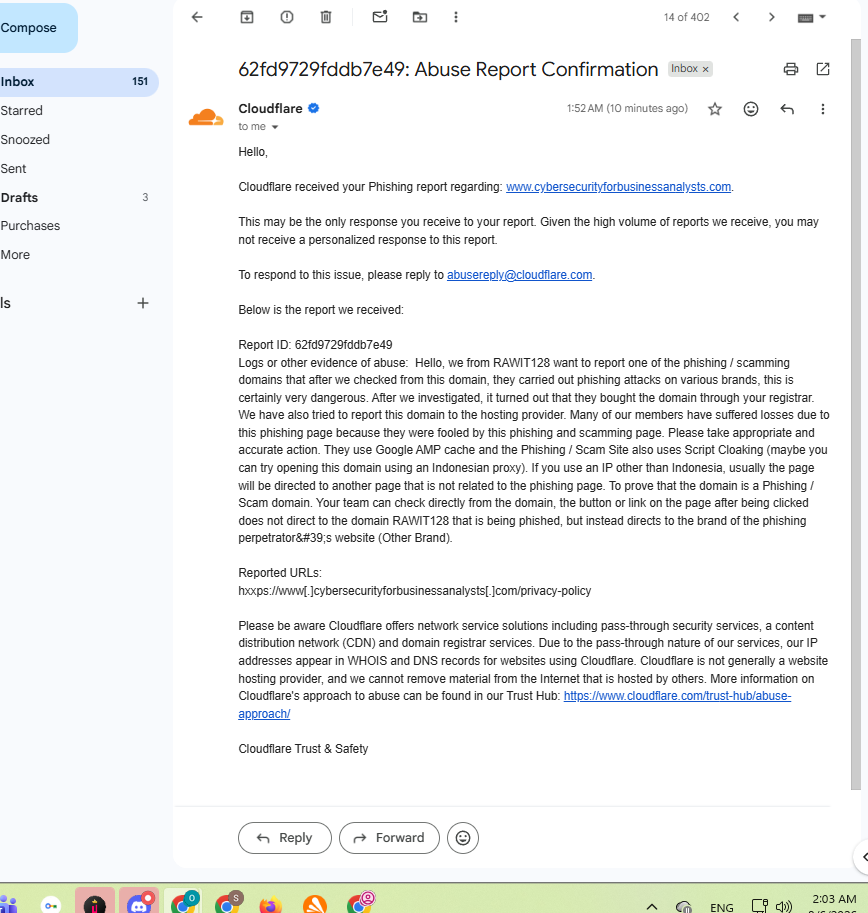Add an emoji reaction in the message header
Viewport: 868px width, 913px height.
tap(751, 109)
